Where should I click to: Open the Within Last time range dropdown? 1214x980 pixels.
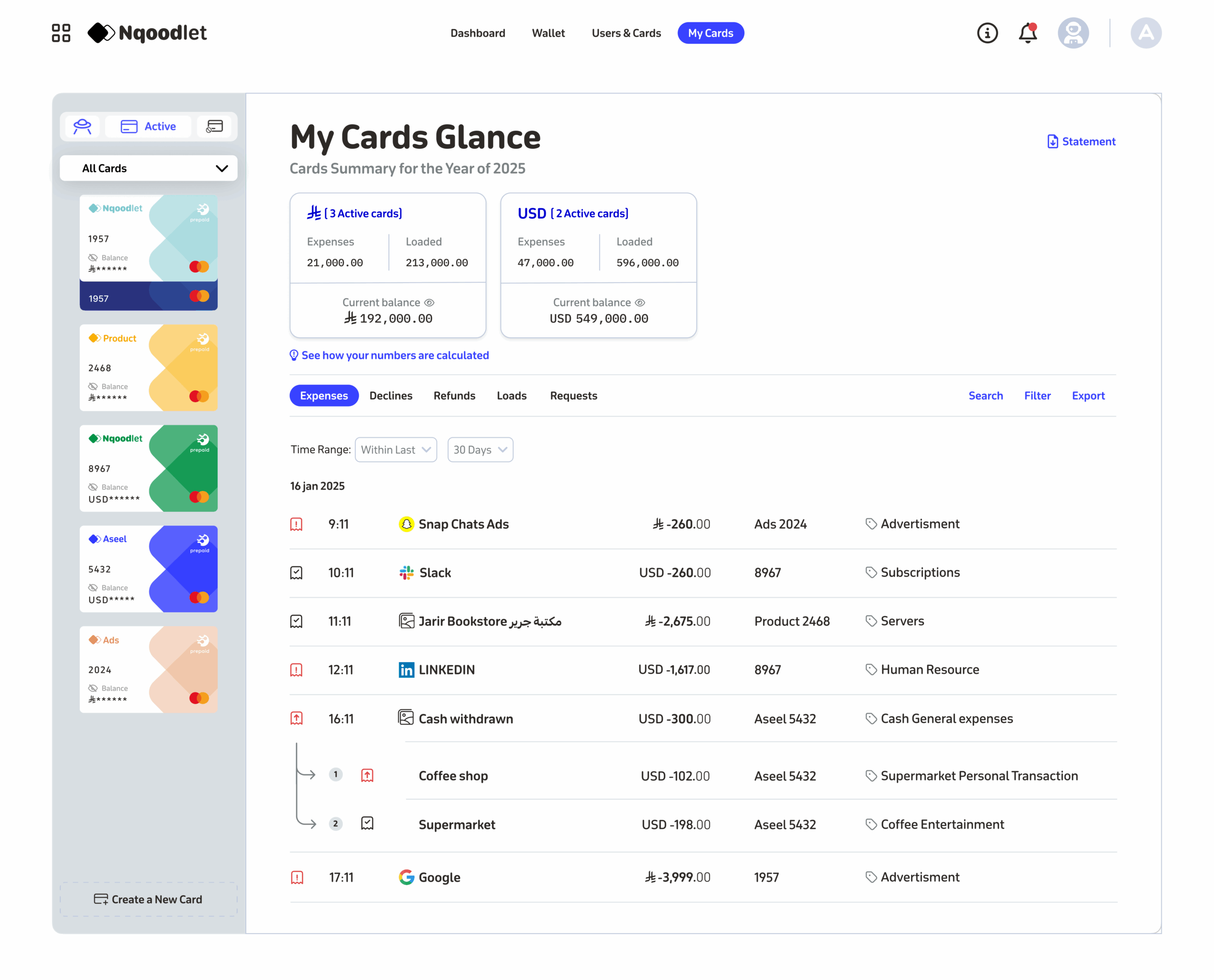pos(395,449)
